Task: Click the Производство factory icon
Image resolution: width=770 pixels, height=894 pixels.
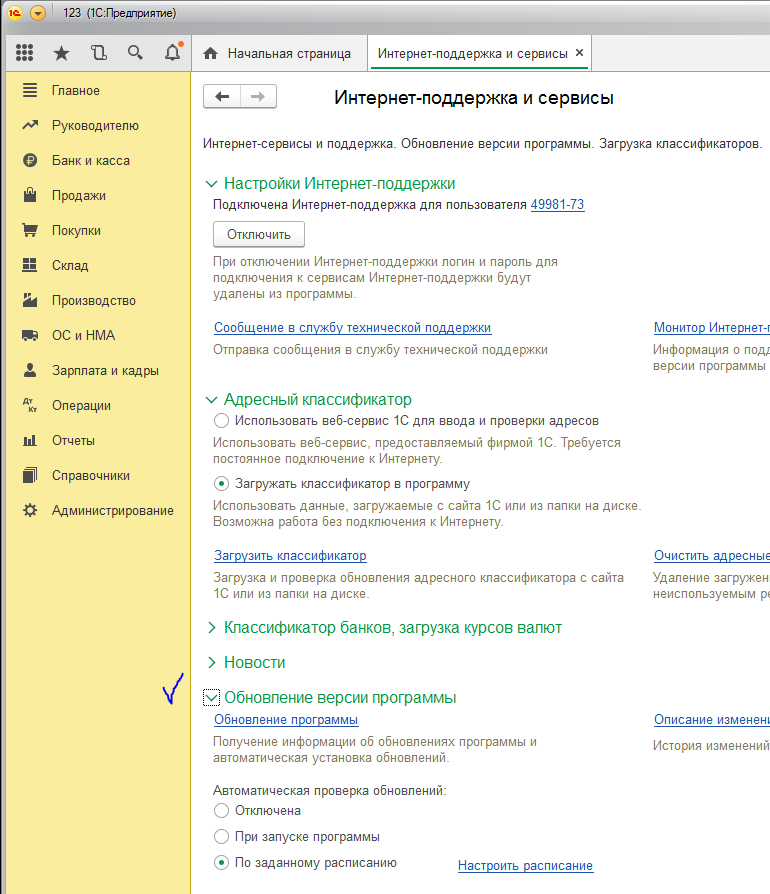Action: click(x=30, y=300)
